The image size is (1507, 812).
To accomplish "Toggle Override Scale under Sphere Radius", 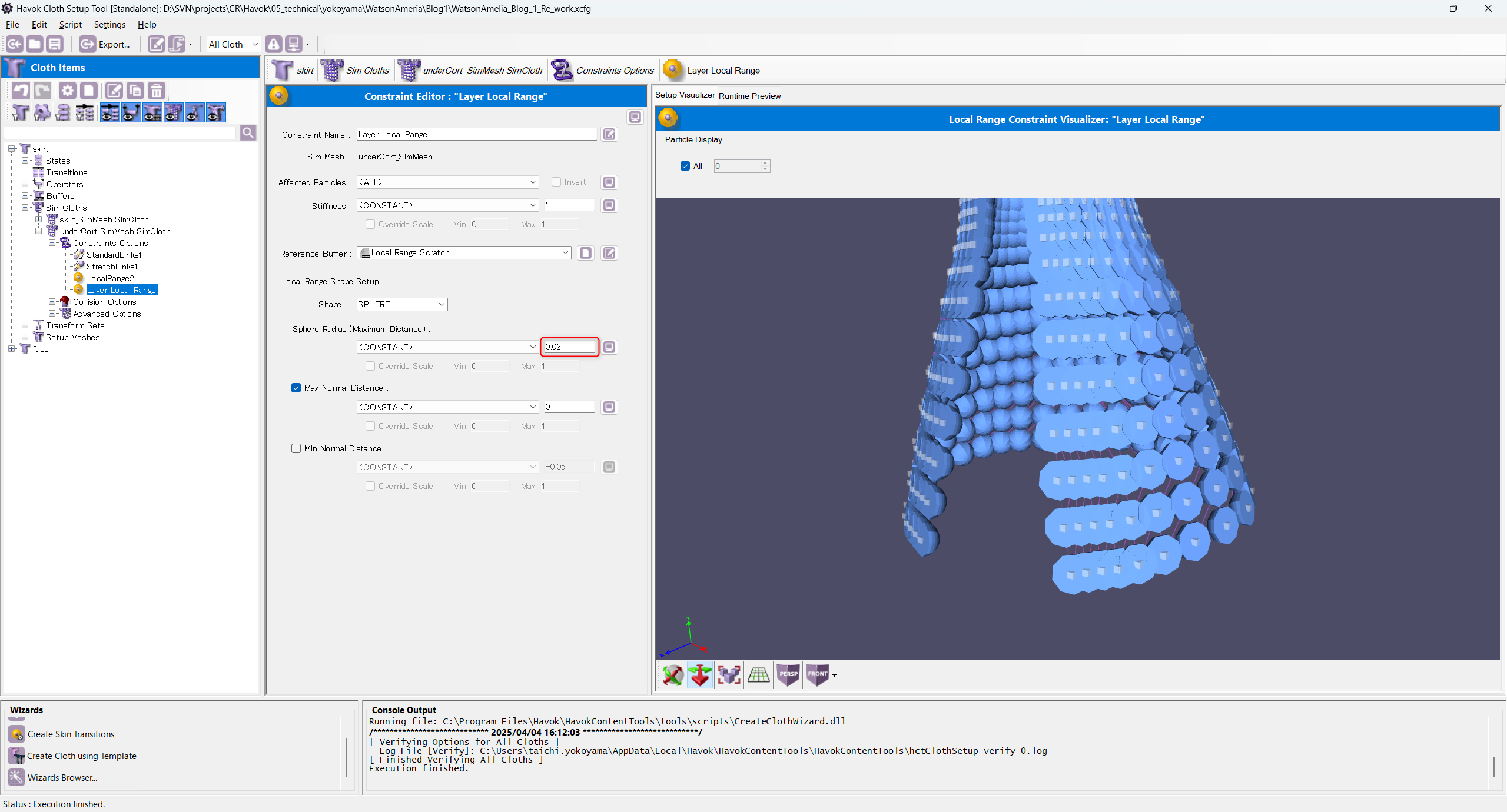I will [x=370, y=366].
